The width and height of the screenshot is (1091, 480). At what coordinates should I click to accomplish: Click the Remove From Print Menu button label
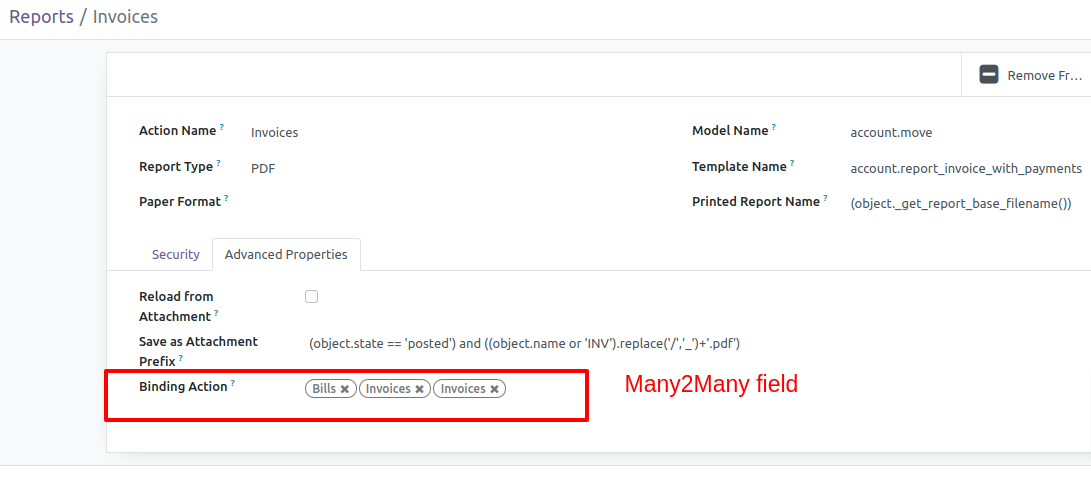click(x=1045, y=76)
